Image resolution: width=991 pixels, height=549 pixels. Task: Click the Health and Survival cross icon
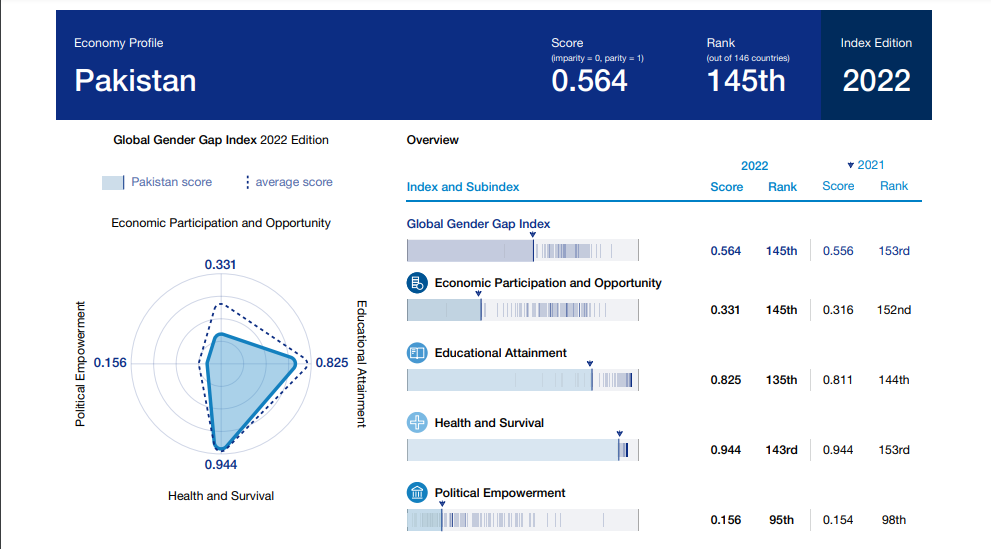coord(417,423)
